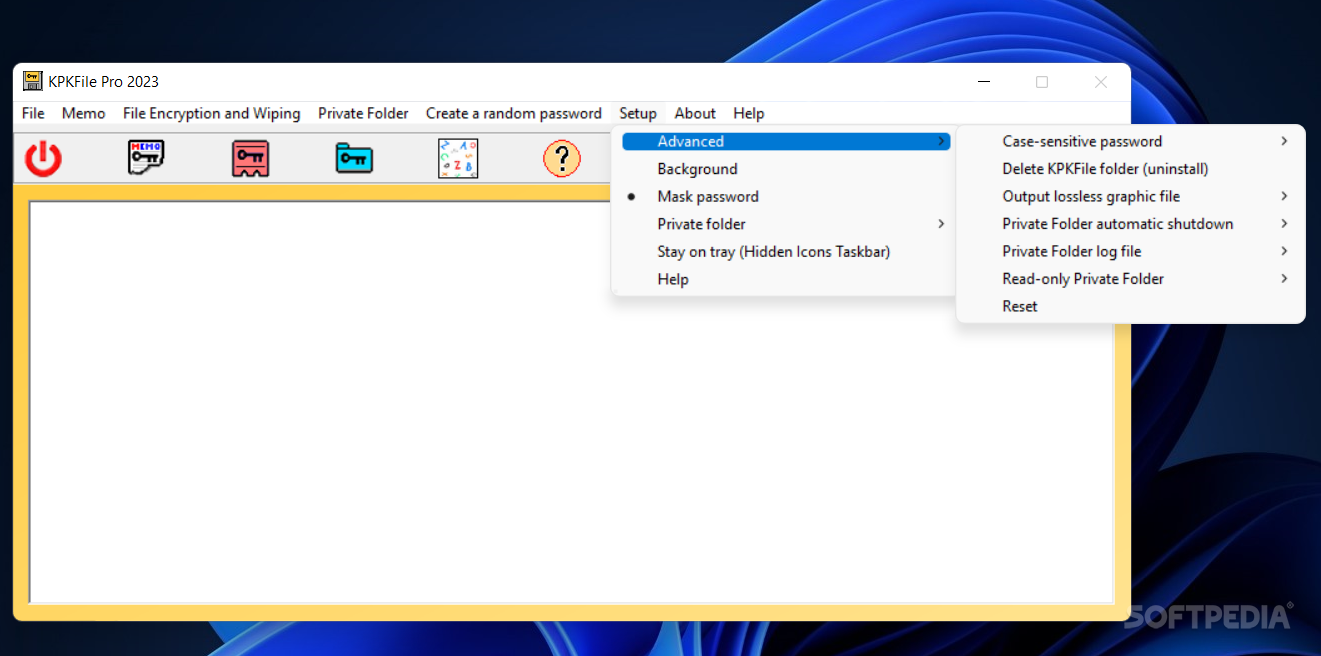Image resolution: width=1321 pixels, height=656 pixels.
Task: Open Create a random password menu
Action: tap(514, 114)
